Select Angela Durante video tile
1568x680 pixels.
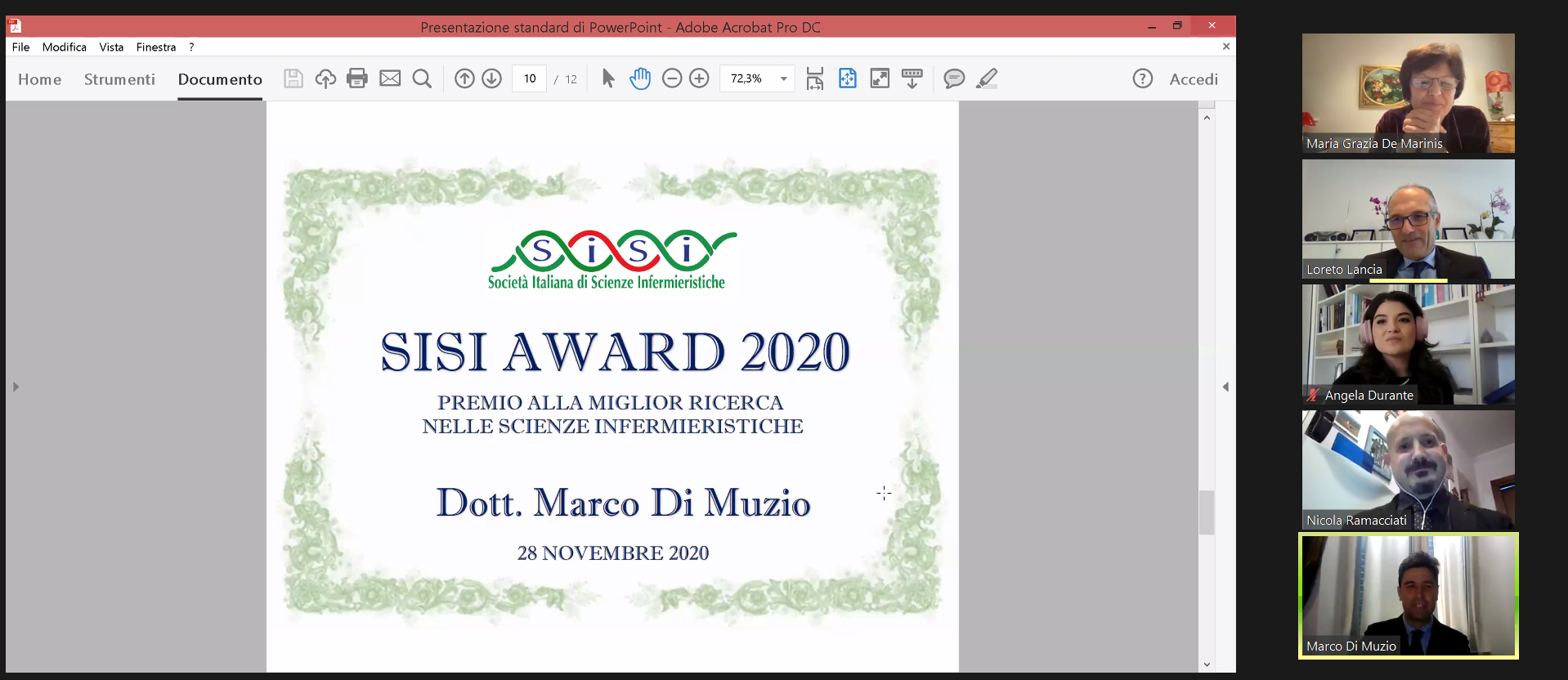[x=1408, y=344]
